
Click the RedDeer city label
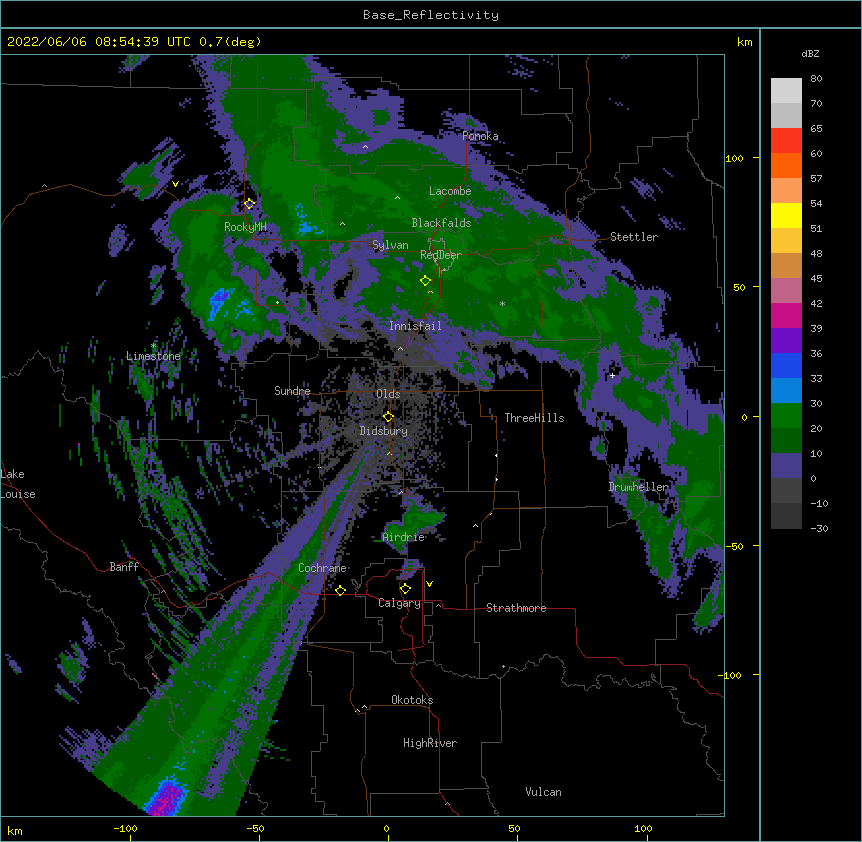click(441, 255)
